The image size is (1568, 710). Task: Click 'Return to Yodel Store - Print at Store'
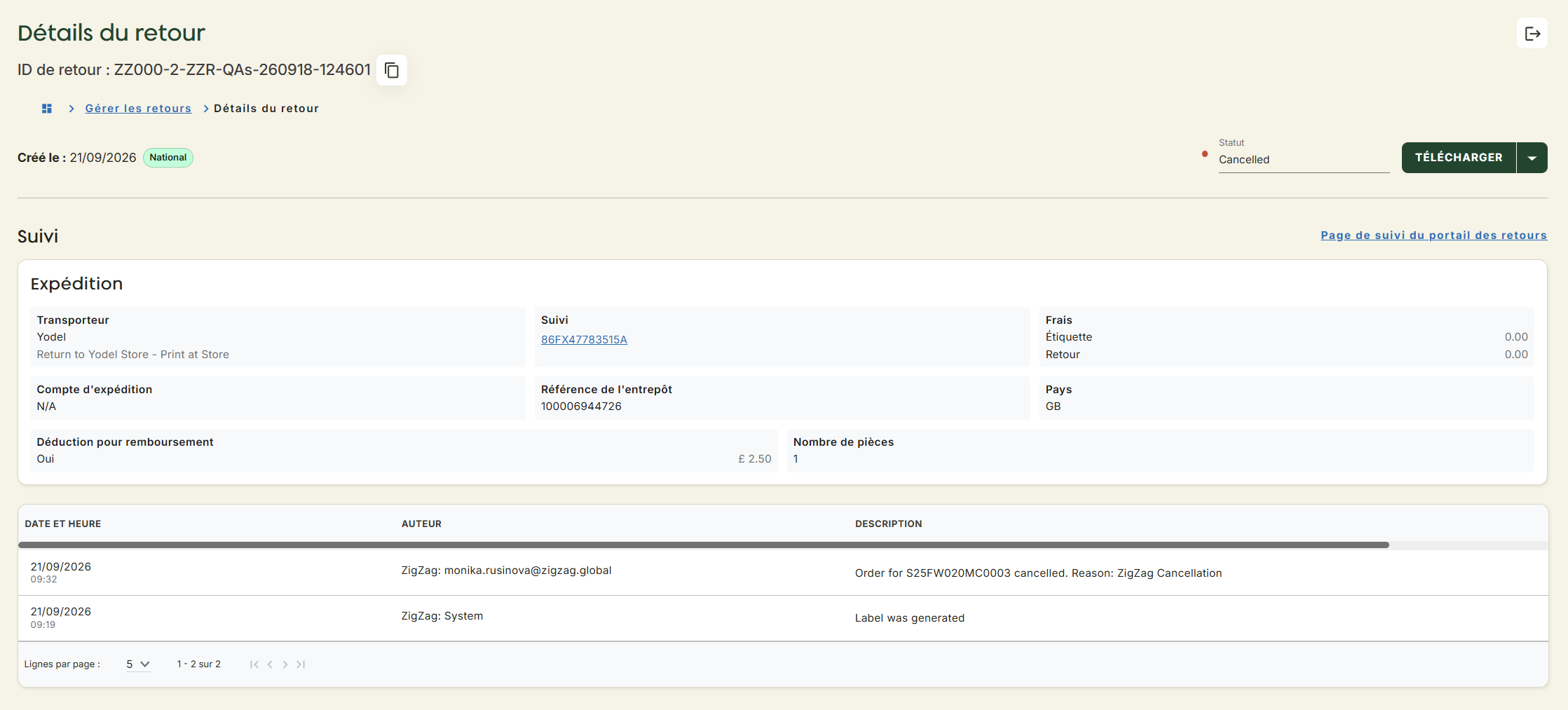coord(133,355)
